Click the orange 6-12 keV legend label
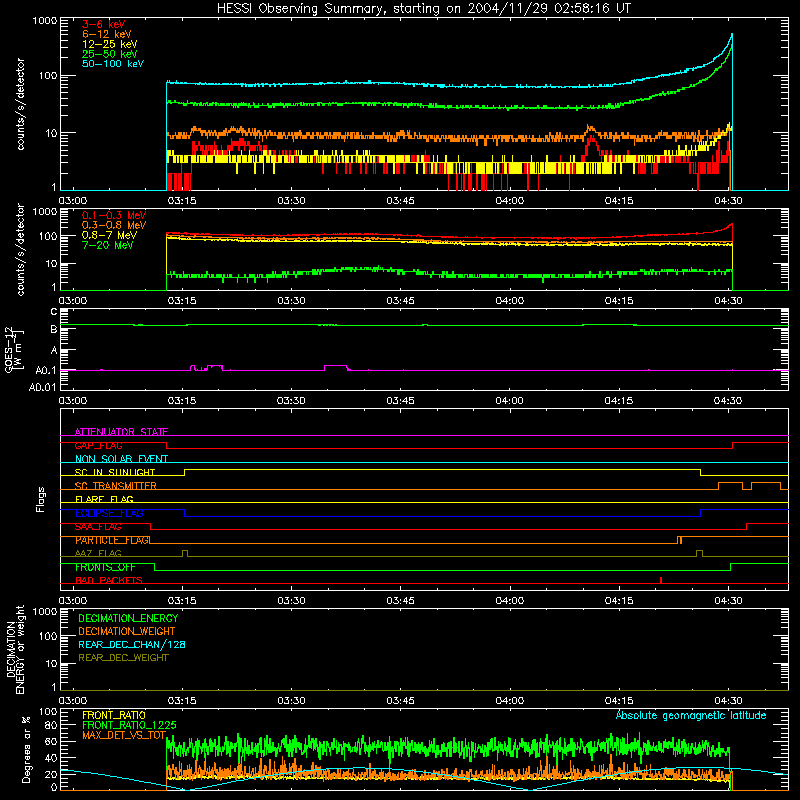 coord(107,34)
